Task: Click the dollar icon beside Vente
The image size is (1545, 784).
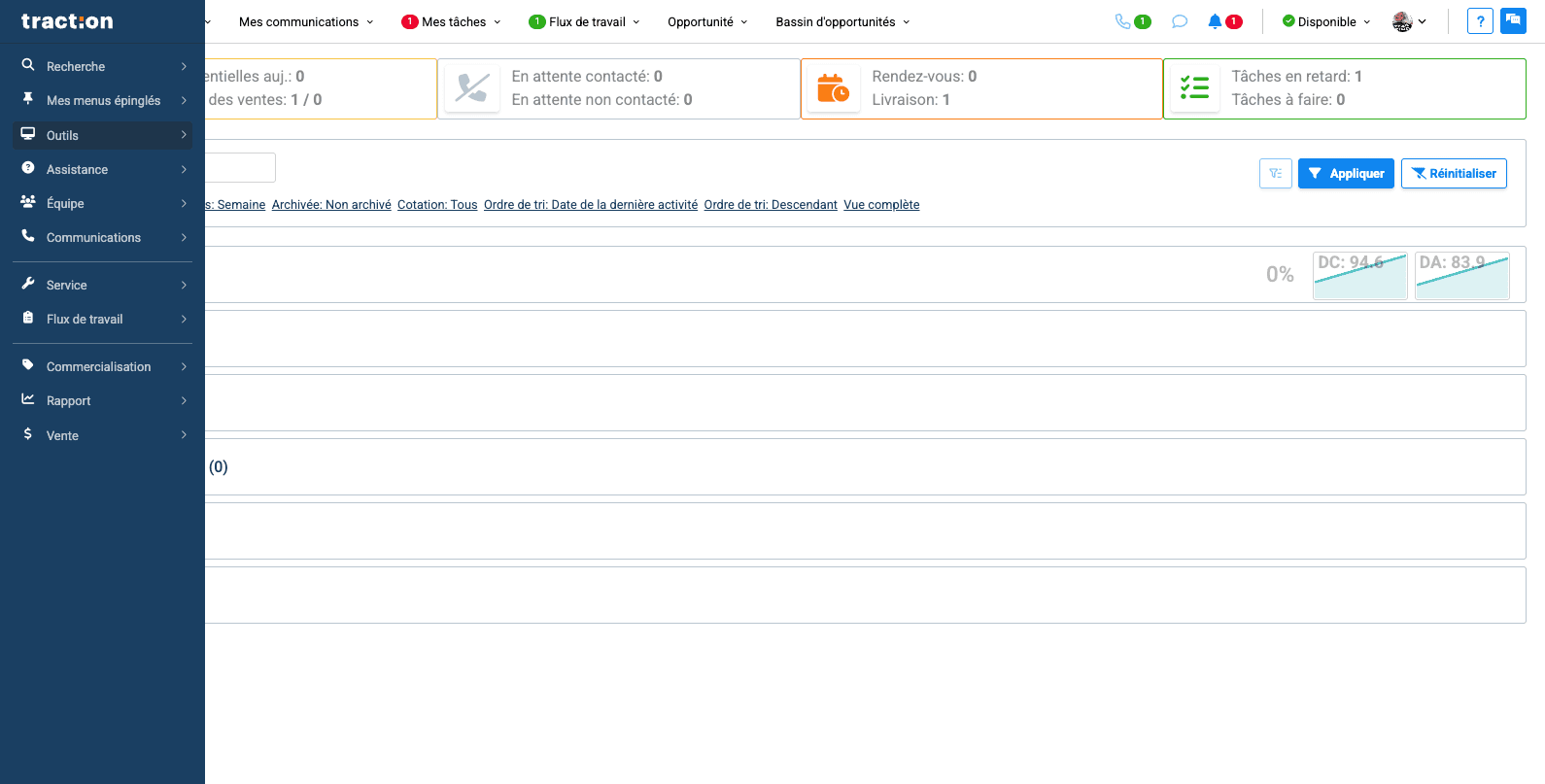Action: point(28,434)
